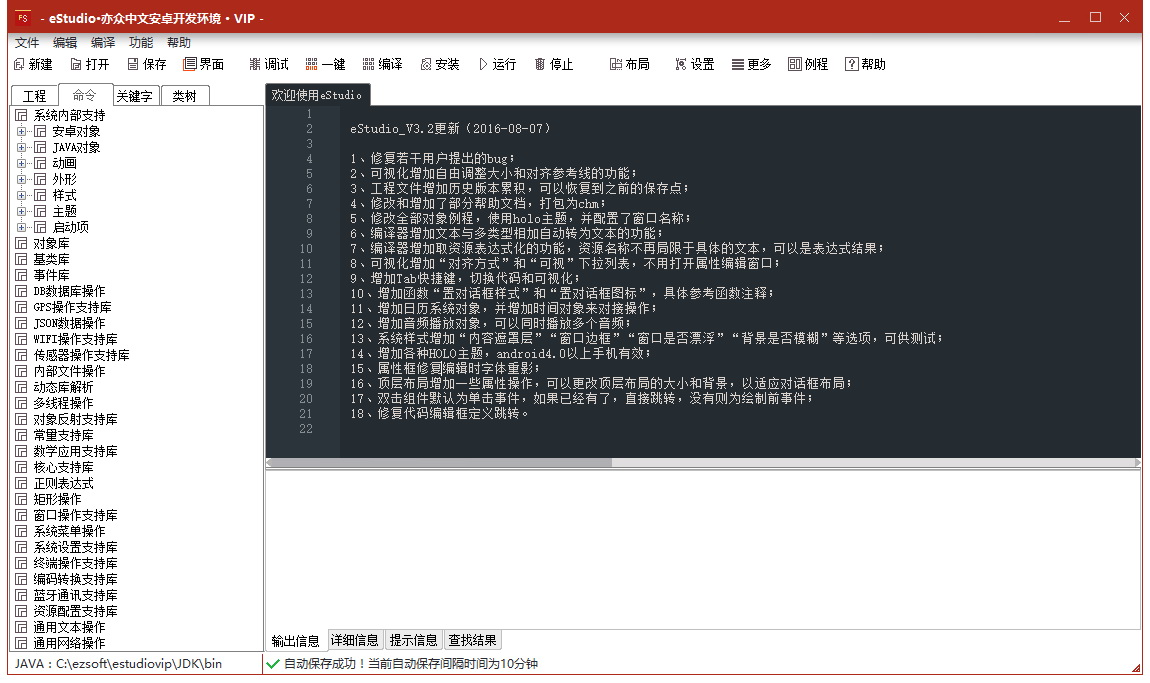Select 窗口操作支持库 in the tree
This screenshot has width=1150, height=683.
[x=76, y=516]
